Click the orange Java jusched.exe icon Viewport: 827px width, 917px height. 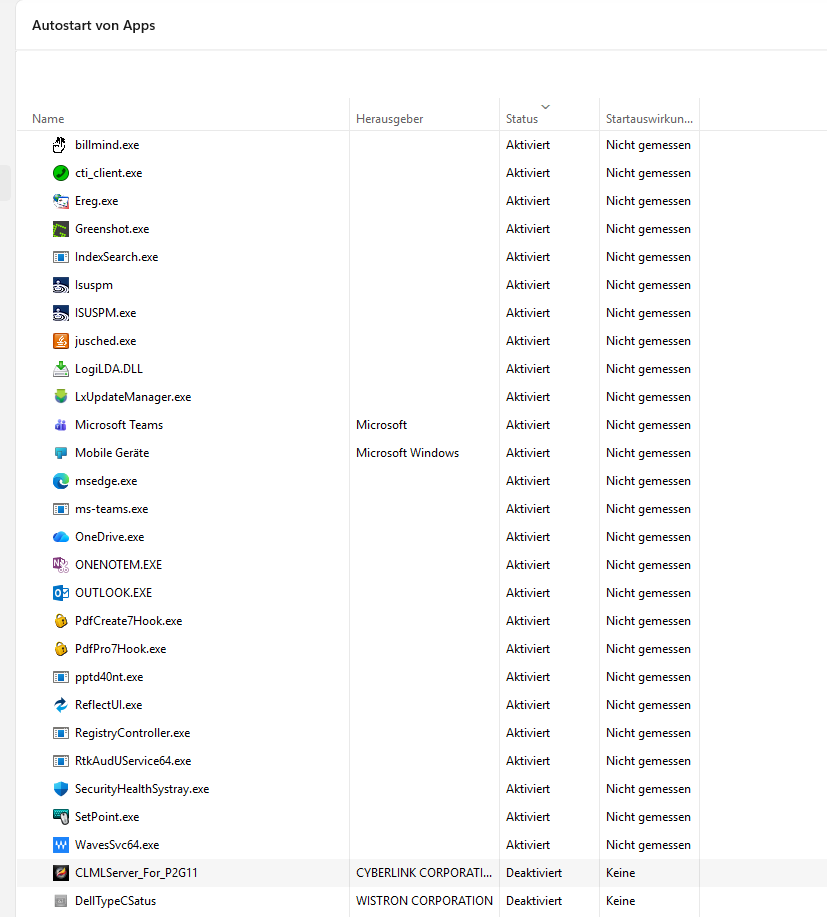60,341
